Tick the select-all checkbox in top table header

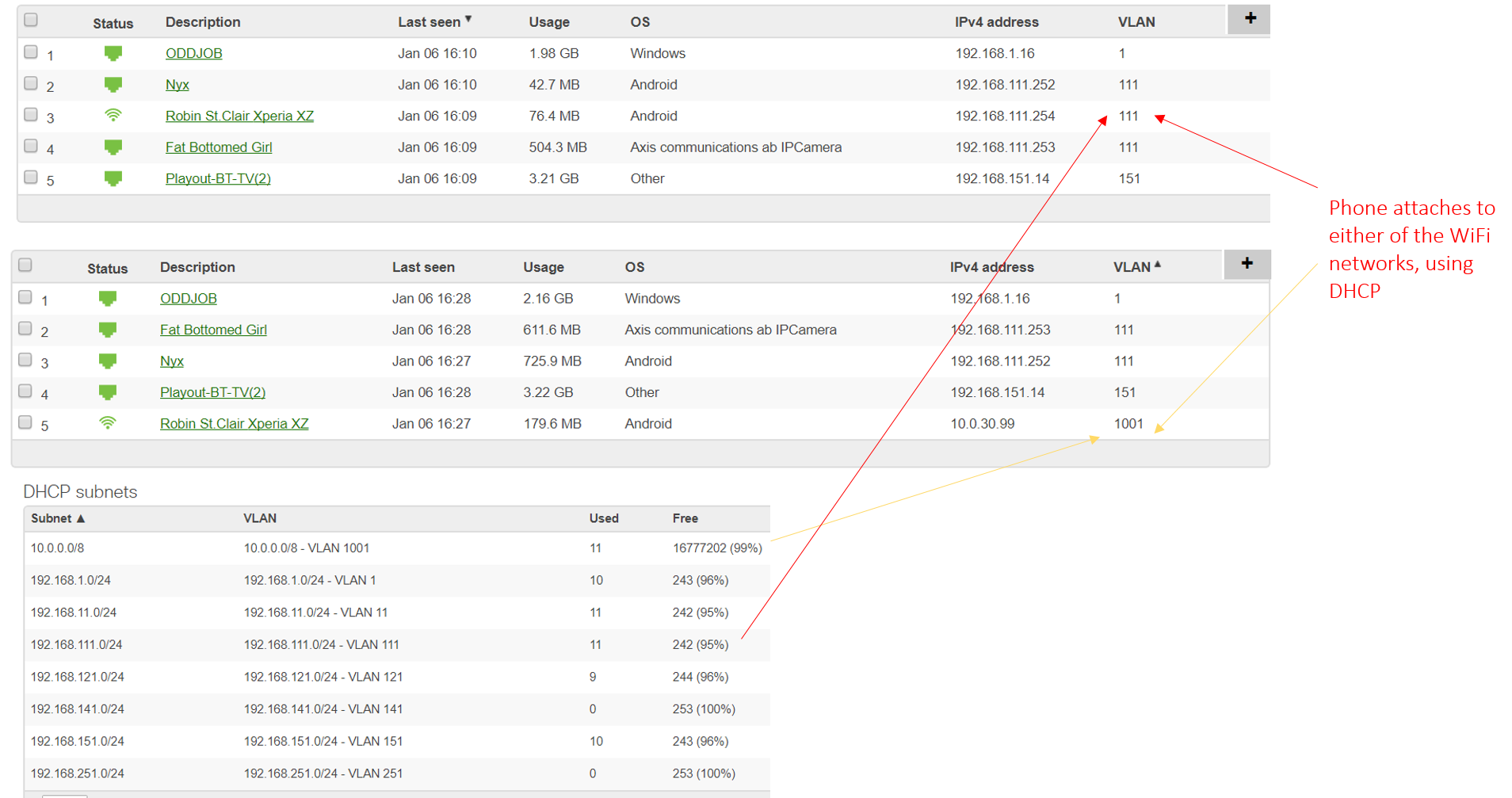(x=31, y=20)
